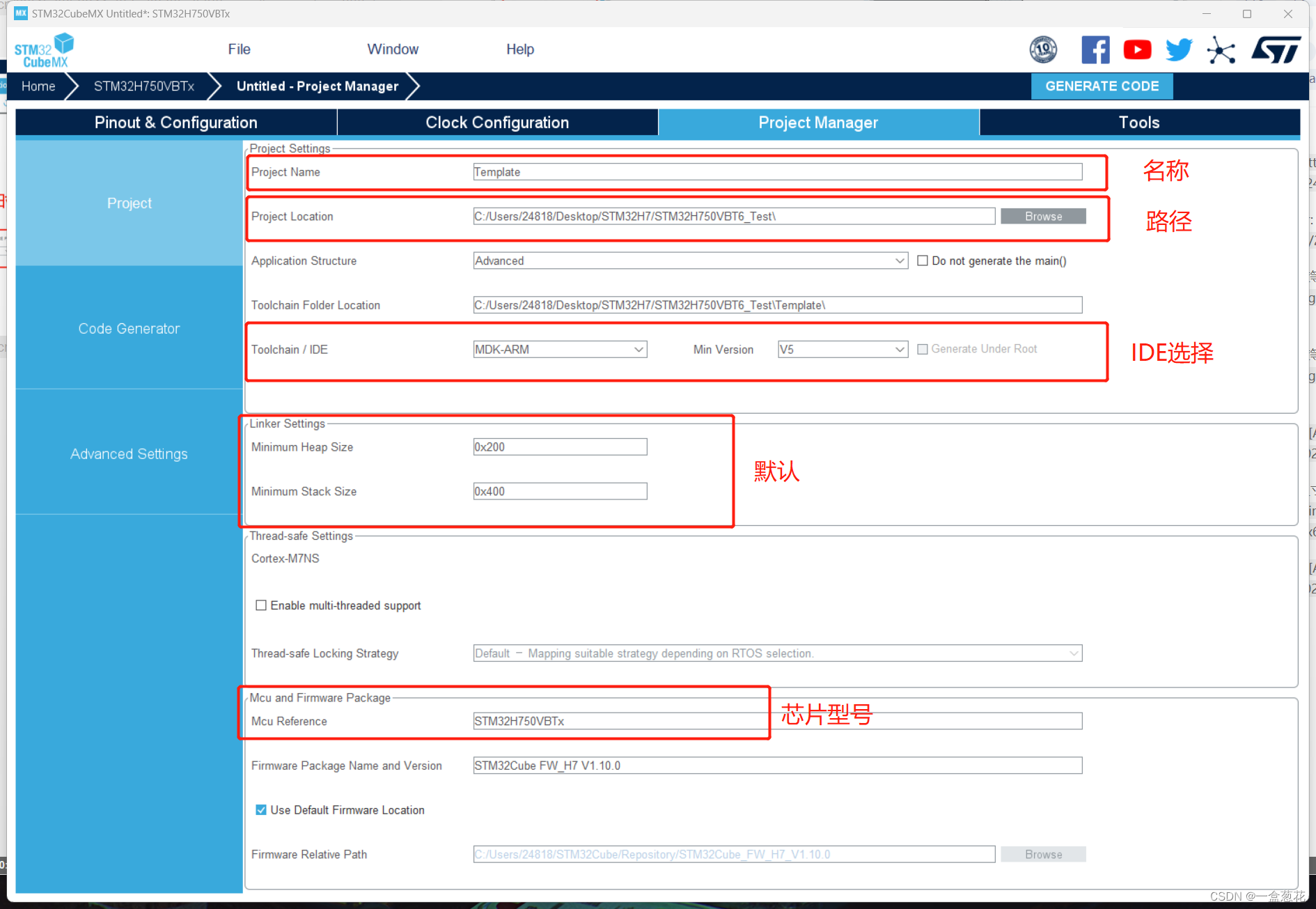The height and width of the screenshot is (909, 1316).
Task: Click the Minimum Heap Size field
Action: pyautogui.click(x=561, y=447)
